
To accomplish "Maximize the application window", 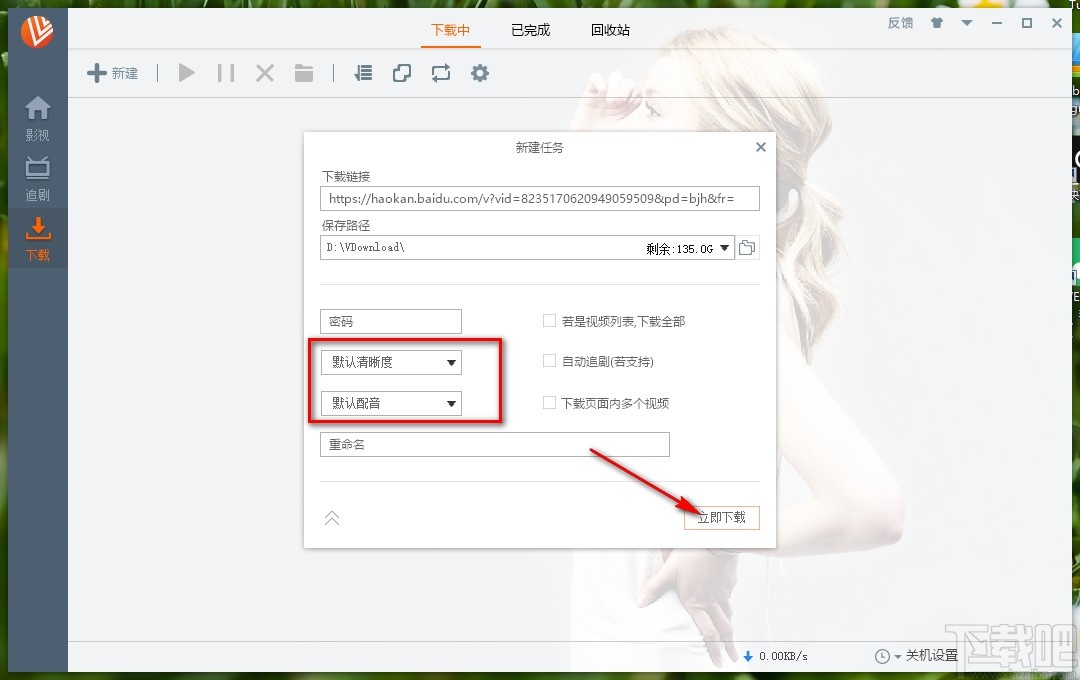I will [x=1027, y=23].
